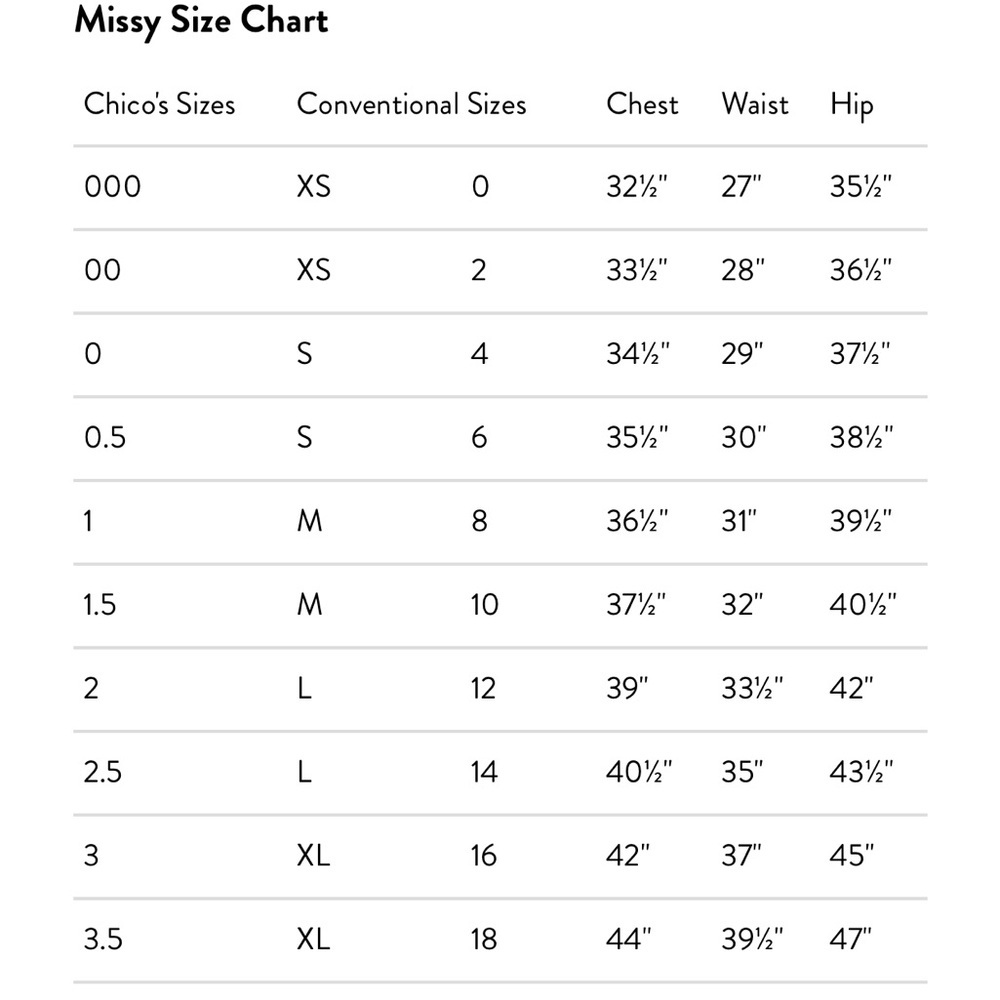Select the Chico's Sizes column header
1000x1000 pixels.
tap(159, 104)
